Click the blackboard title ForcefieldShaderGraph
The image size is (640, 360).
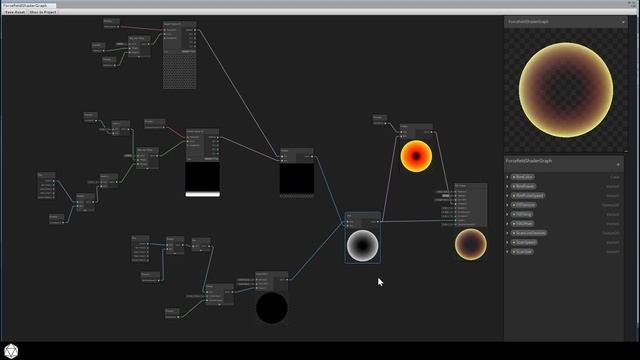coord(529,161)
